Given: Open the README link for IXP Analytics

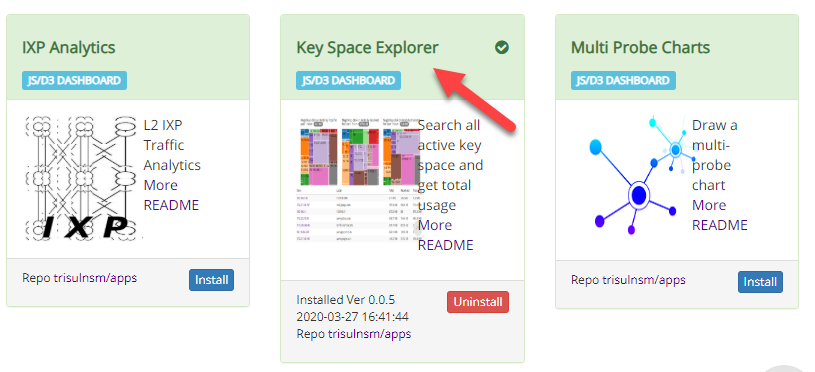Looking at the screenshot, I should (x=171, y=205).
